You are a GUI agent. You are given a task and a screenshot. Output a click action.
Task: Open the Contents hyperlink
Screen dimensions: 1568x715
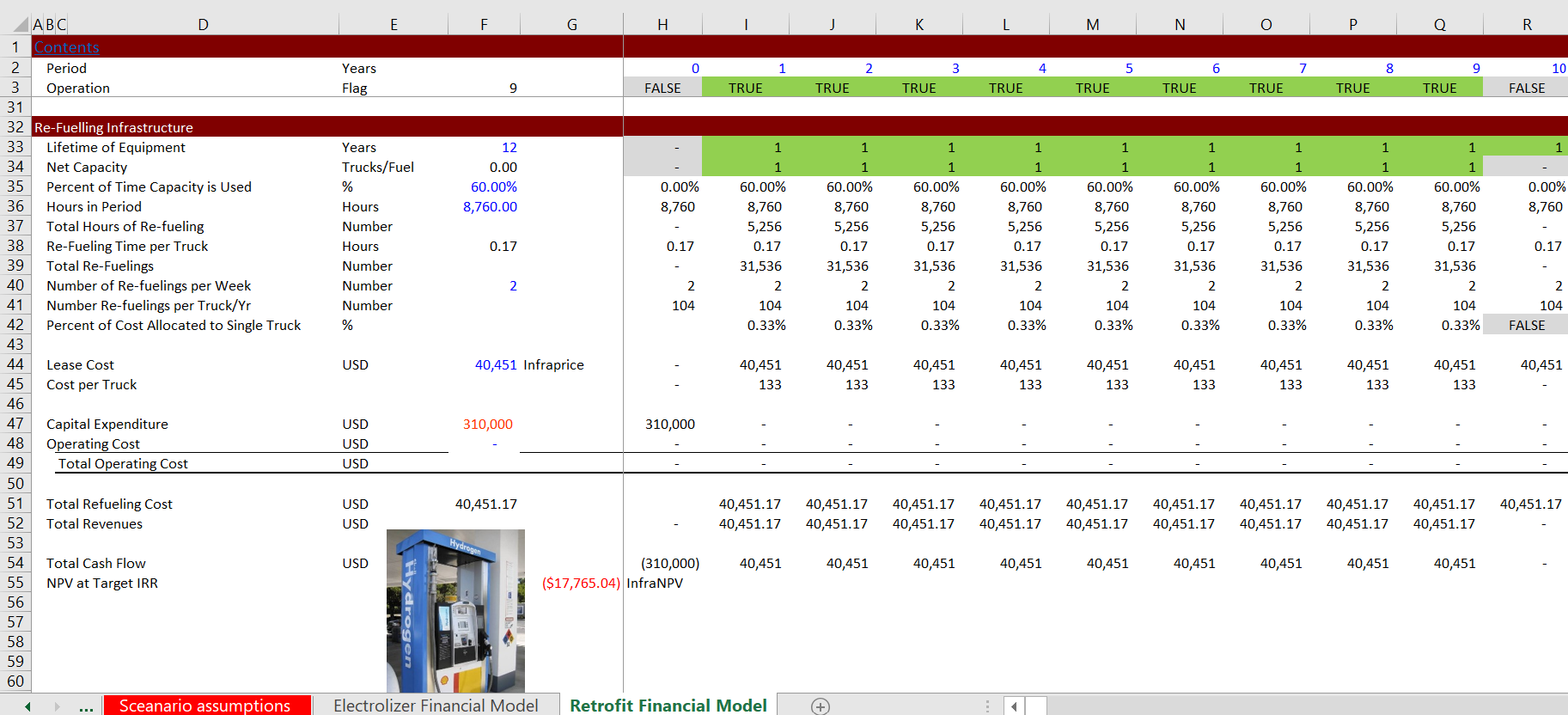click(67, 47)
